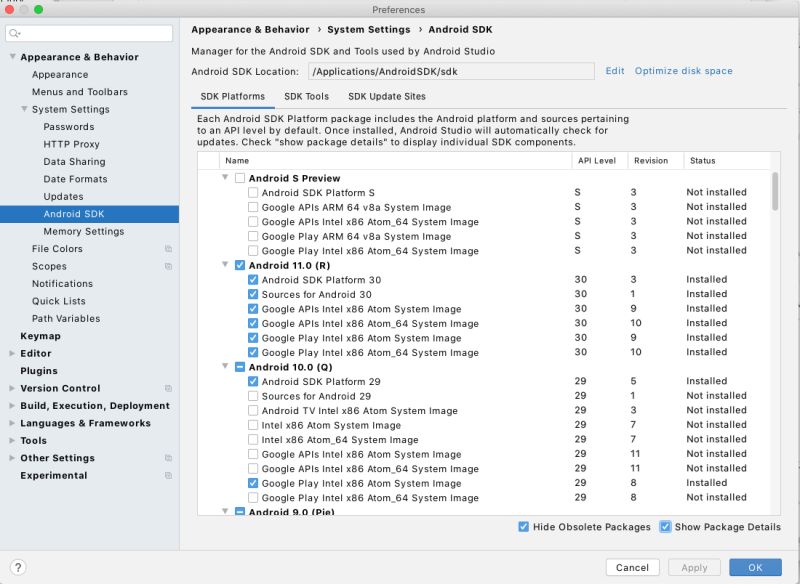Image resolution: width=800 pixels, height=584 pixels.
Task: Expand the Version Control section
Action: [12, 388]
